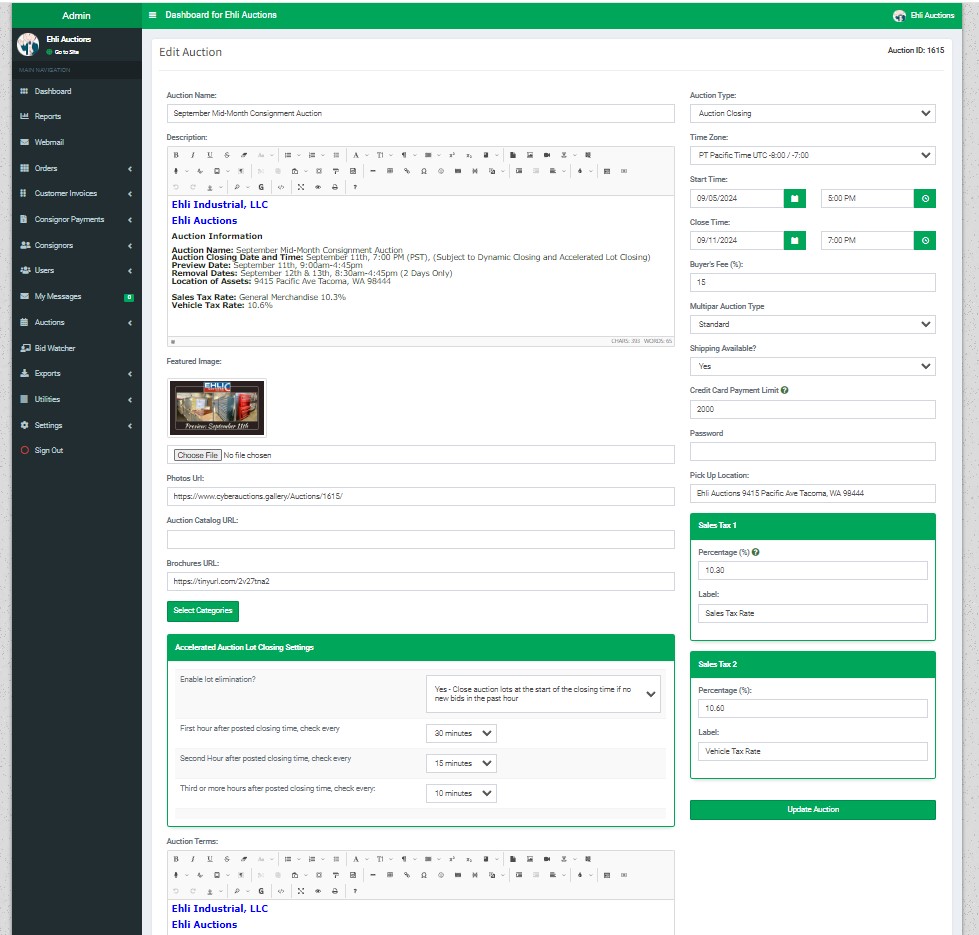Open the First hour check interval dropdown
This screenshot has width=979, height=935.
pos(461,733)
